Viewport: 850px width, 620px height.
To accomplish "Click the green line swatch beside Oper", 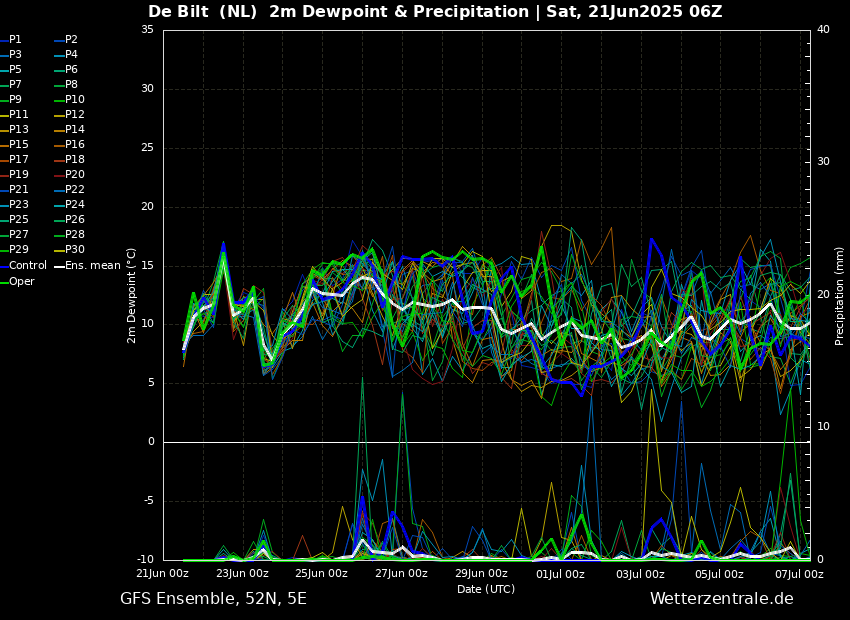I will 4,282.
